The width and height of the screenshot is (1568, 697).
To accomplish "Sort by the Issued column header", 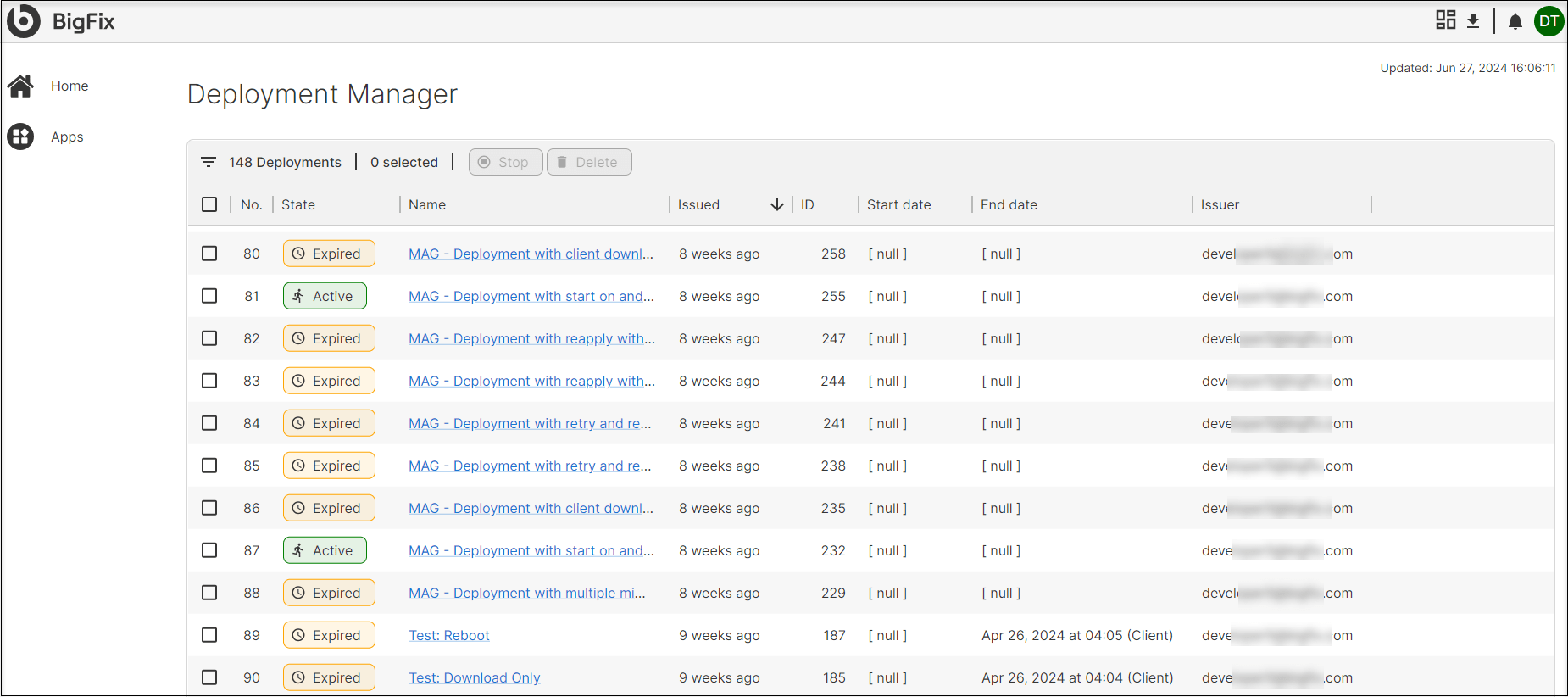I will click(698, 204).
